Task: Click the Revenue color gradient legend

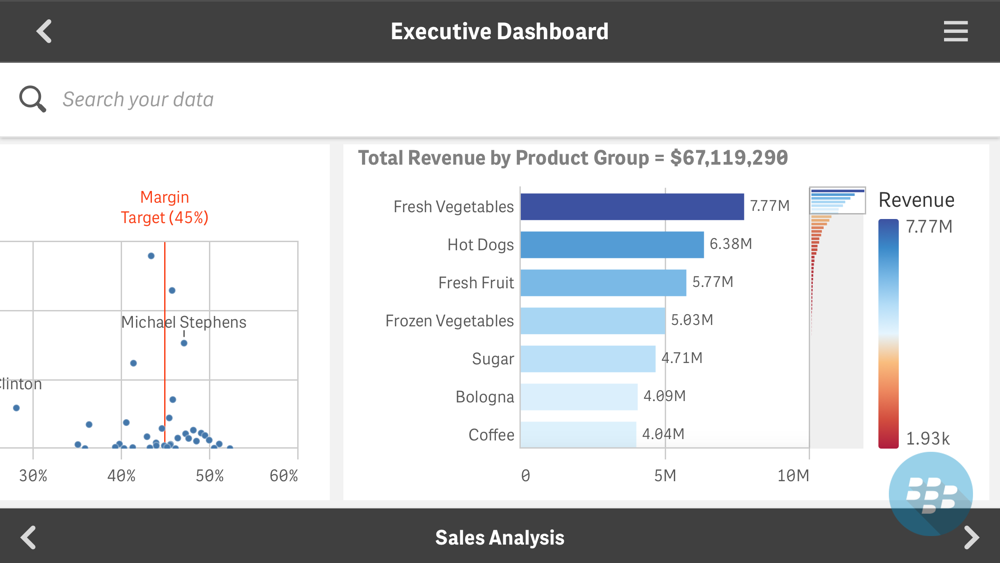Action: click(888, 333)
